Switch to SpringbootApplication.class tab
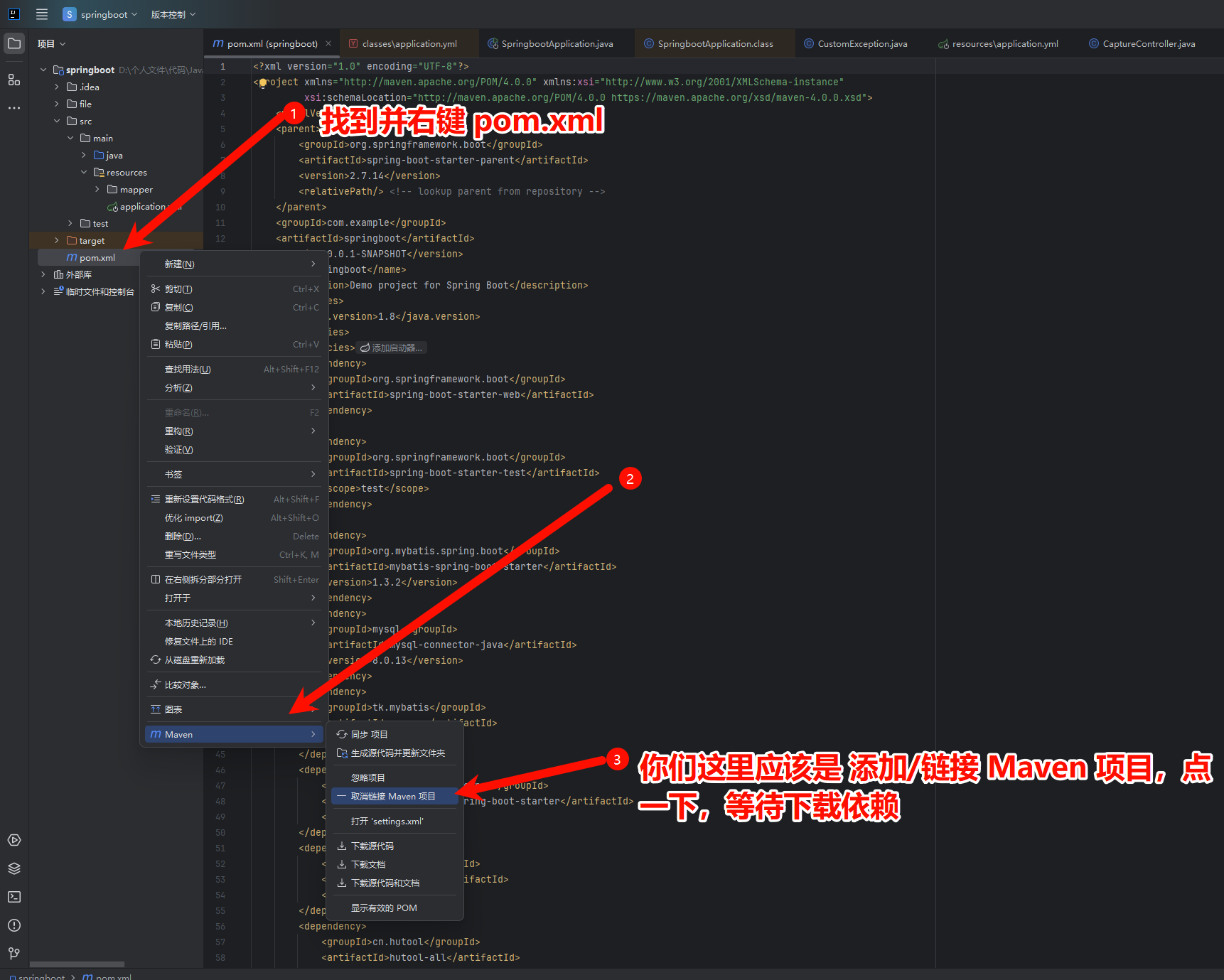This screenshot has width=1224, height=980. (x=714, y=43)
